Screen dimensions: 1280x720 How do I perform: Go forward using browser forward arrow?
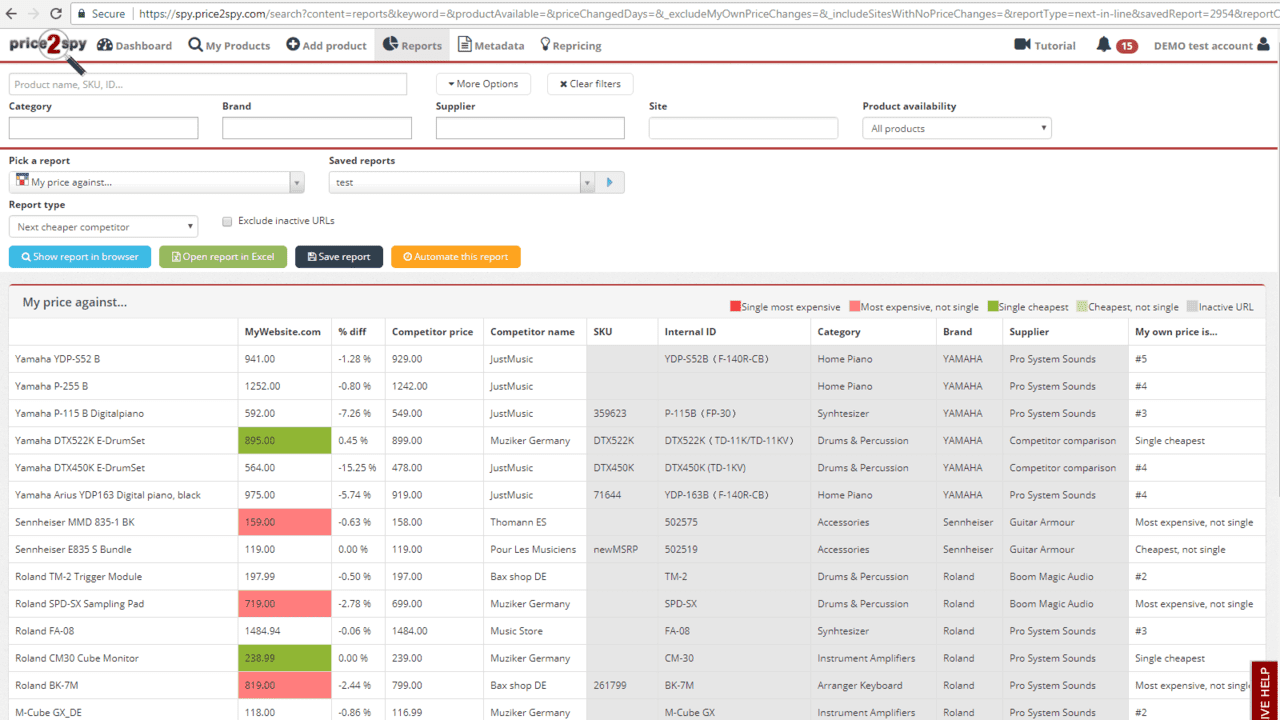33,14
